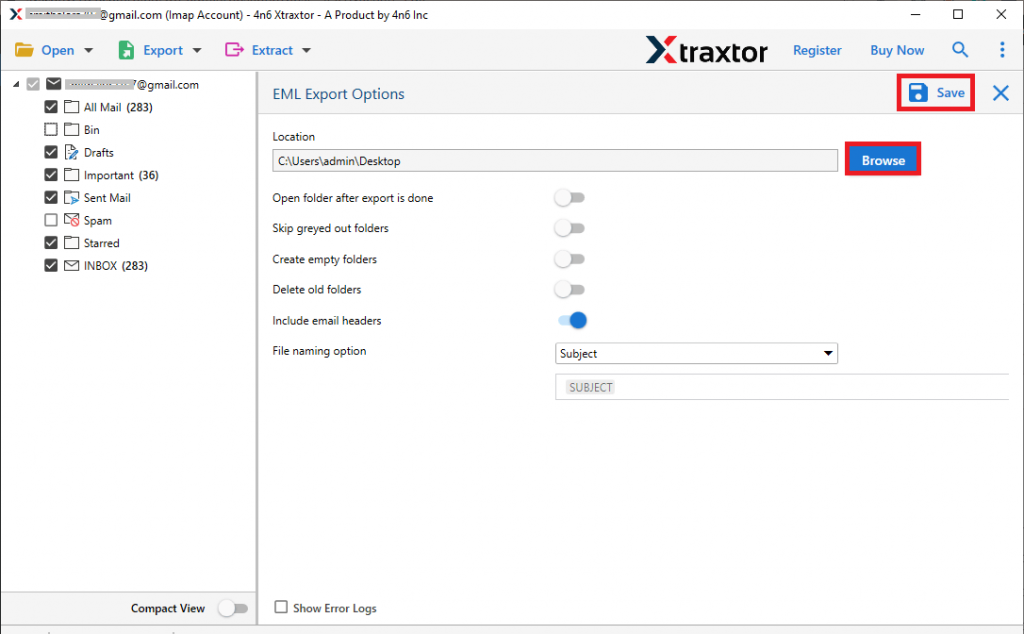Collapse the Gmail account tree node
The width and height of the screenshot is (1024, 634).
[16, 85]
